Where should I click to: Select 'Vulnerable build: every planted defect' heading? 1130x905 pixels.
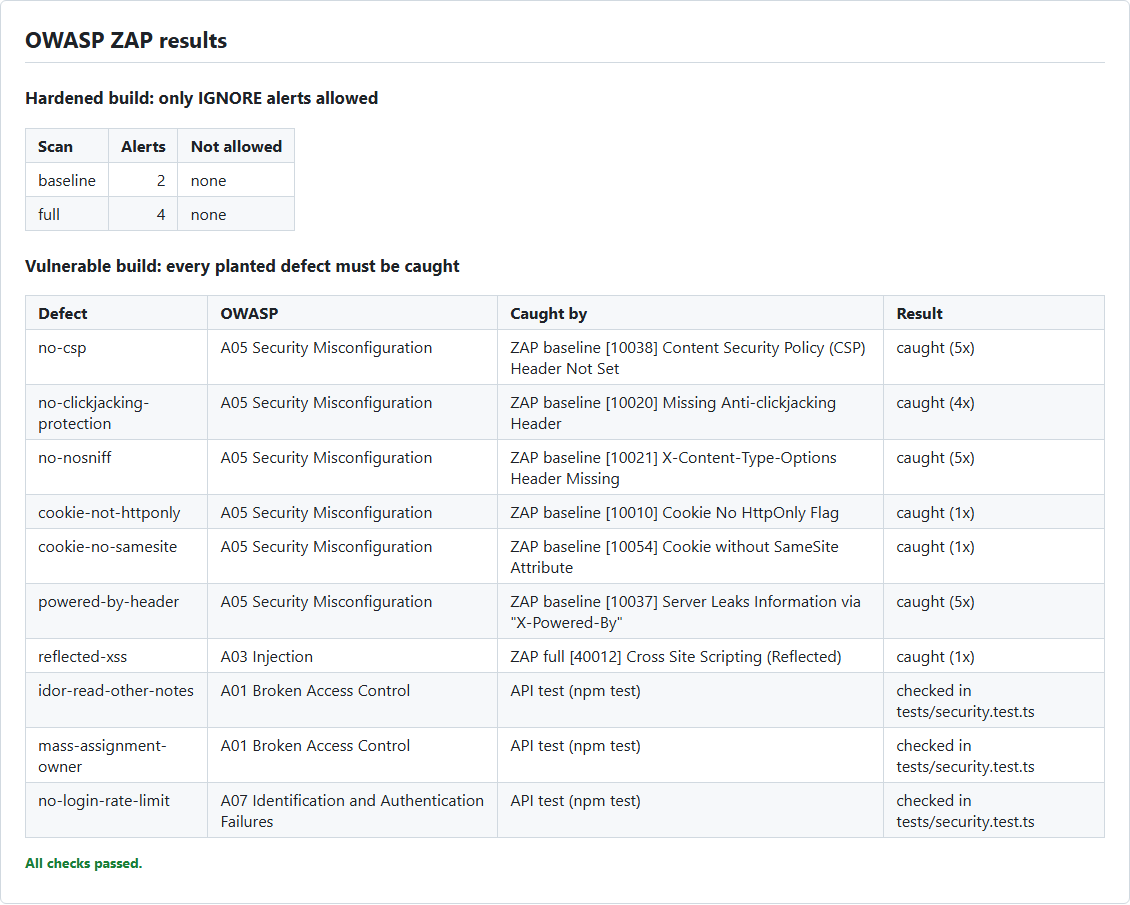(x=242, y=266)
